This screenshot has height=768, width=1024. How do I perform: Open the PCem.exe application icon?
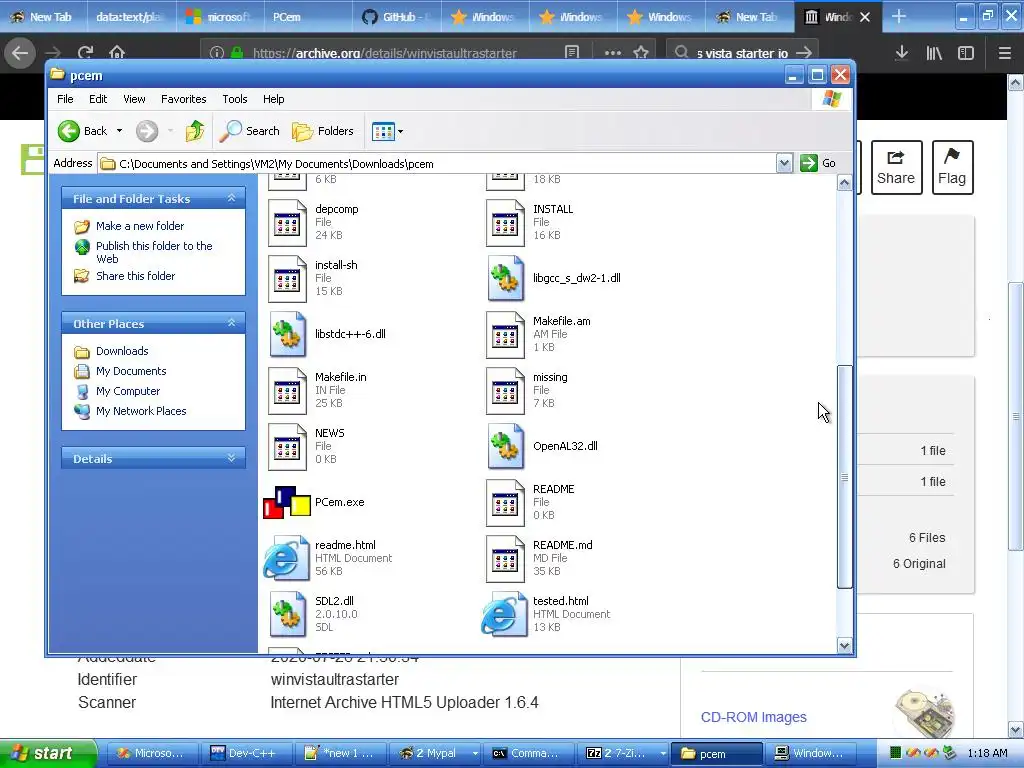(x=287, y=502)
